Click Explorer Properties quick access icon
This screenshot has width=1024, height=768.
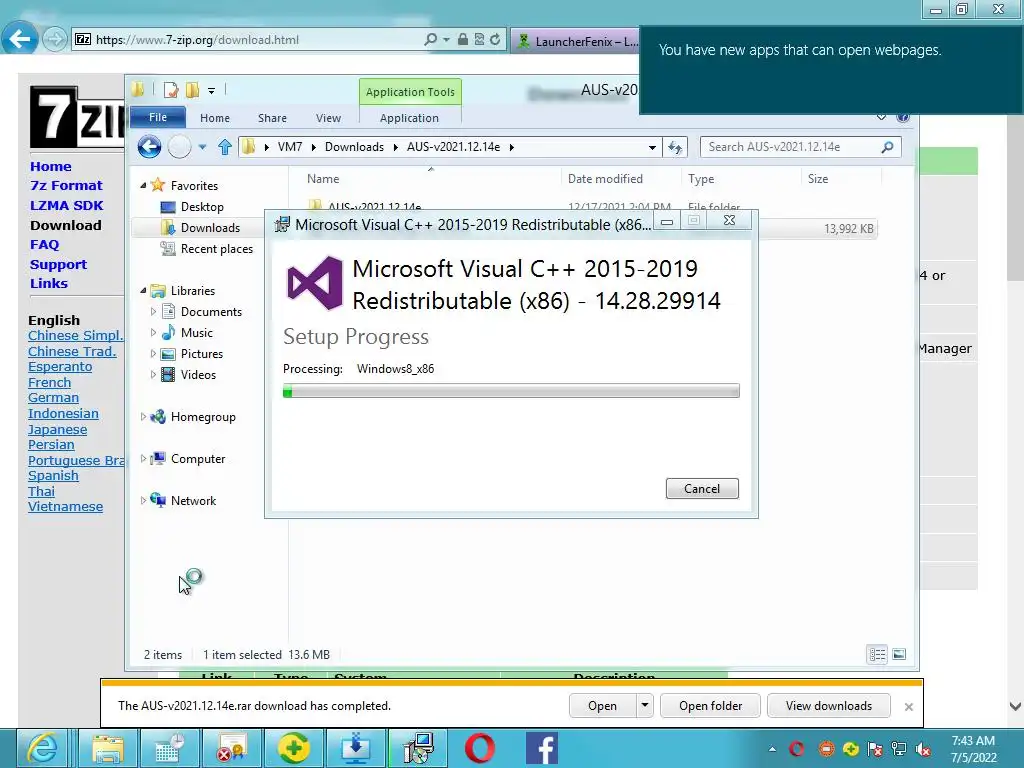[170, 90]
